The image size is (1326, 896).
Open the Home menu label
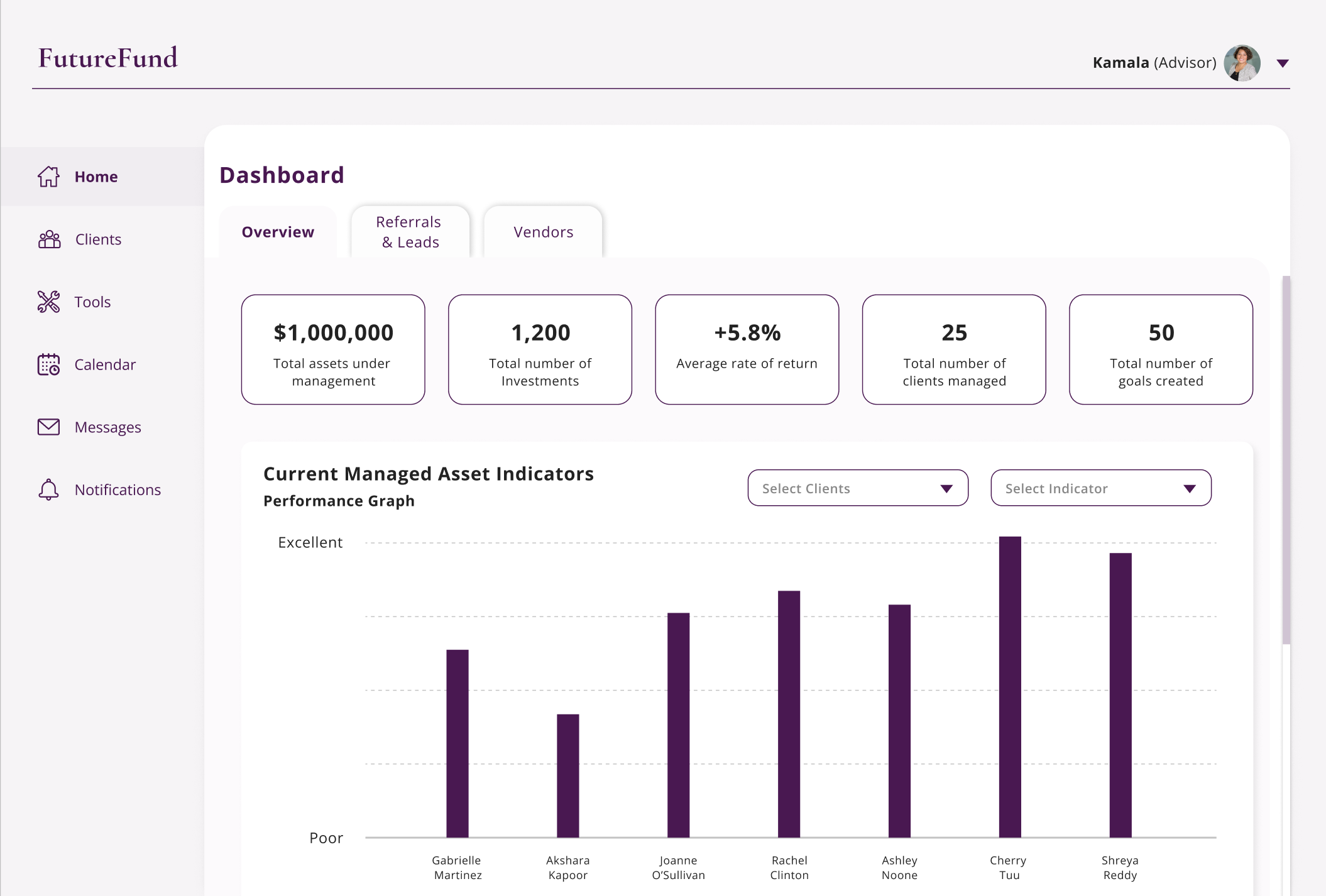[x=96, y=177]
